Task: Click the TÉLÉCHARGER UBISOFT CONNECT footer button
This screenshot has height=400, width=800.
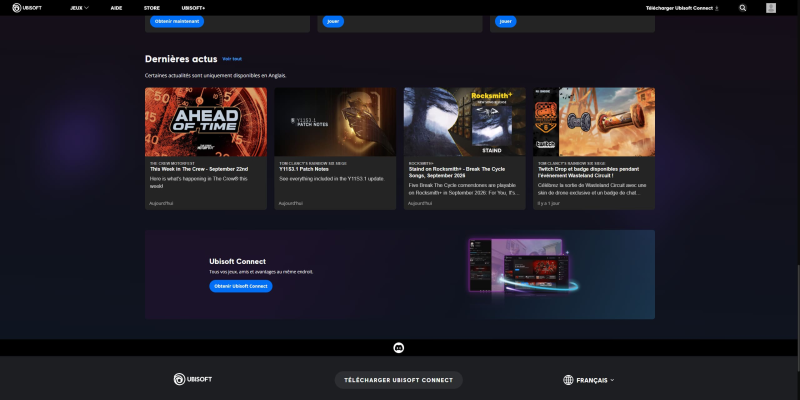Action: [x=398, y=380]
